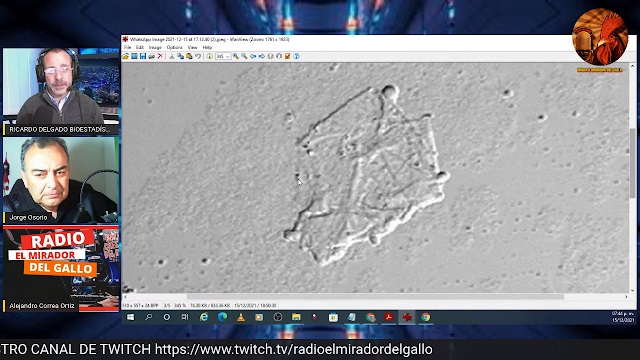
Task: Click the Zoom In magnifier icon
Action: (x=236, y=56)
